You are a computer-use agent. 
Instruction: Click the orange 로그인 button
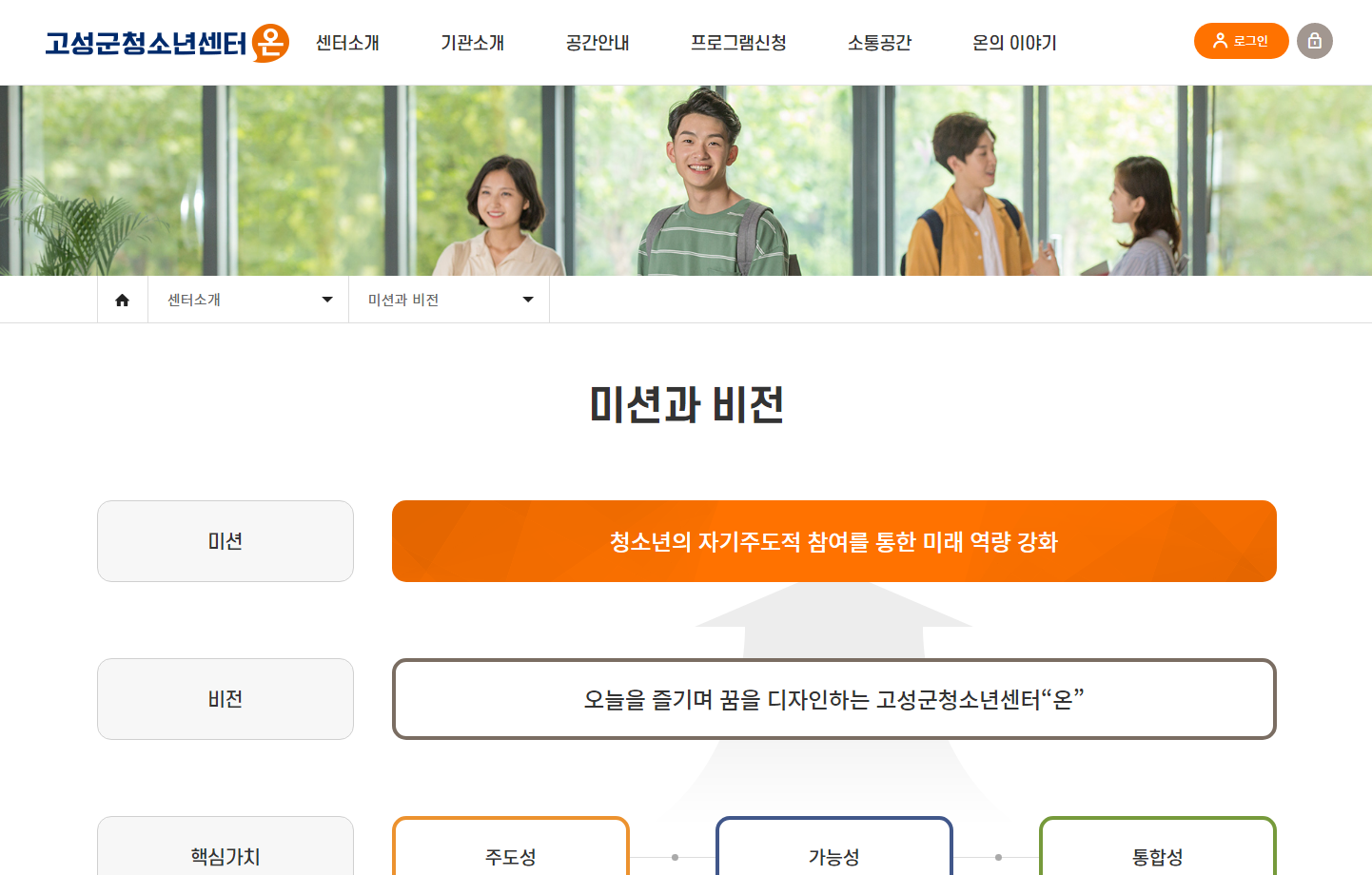(1241, 41)
